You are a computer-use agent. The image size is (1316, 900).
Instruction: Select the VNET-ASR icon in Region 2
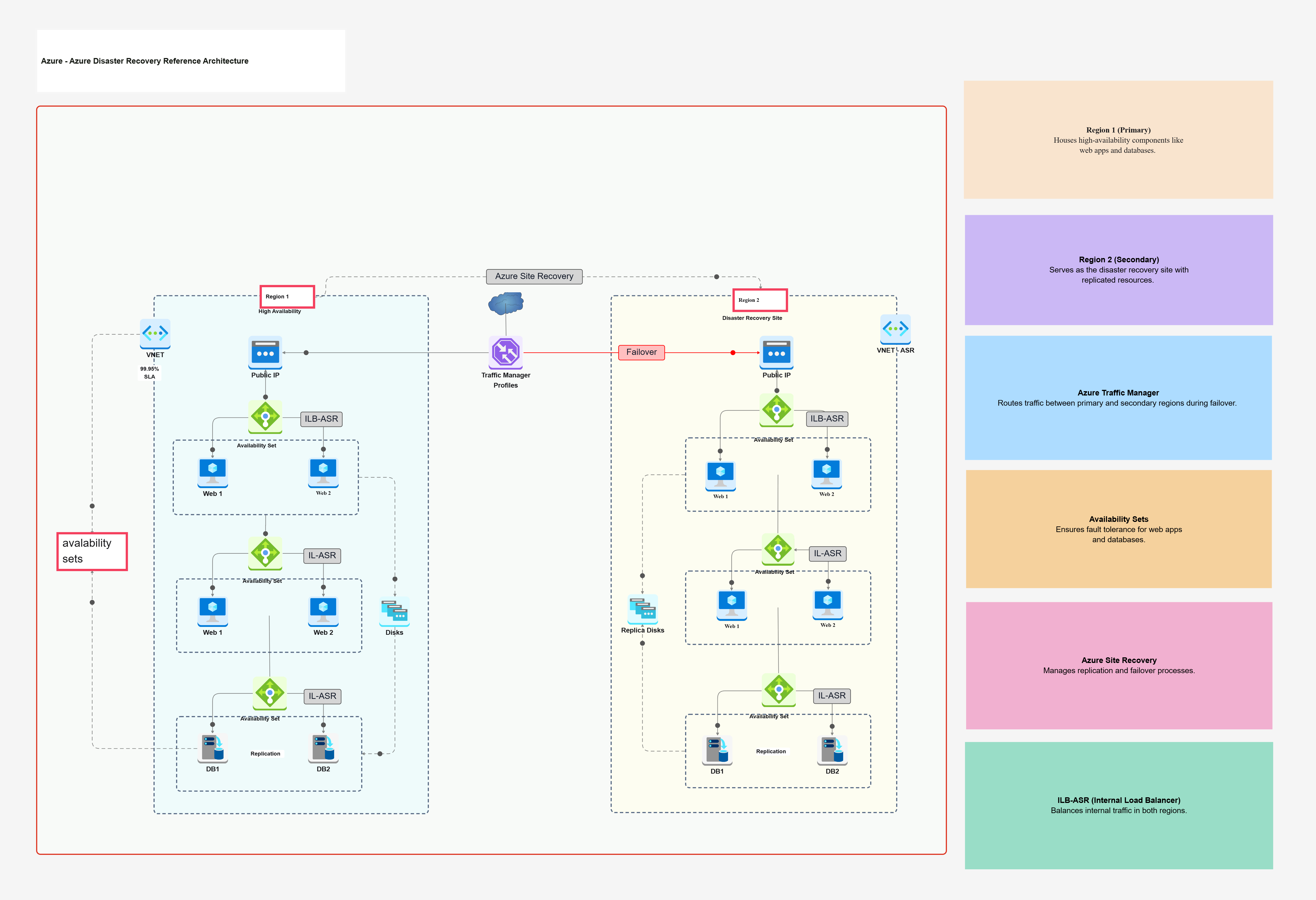coord(895,329)
